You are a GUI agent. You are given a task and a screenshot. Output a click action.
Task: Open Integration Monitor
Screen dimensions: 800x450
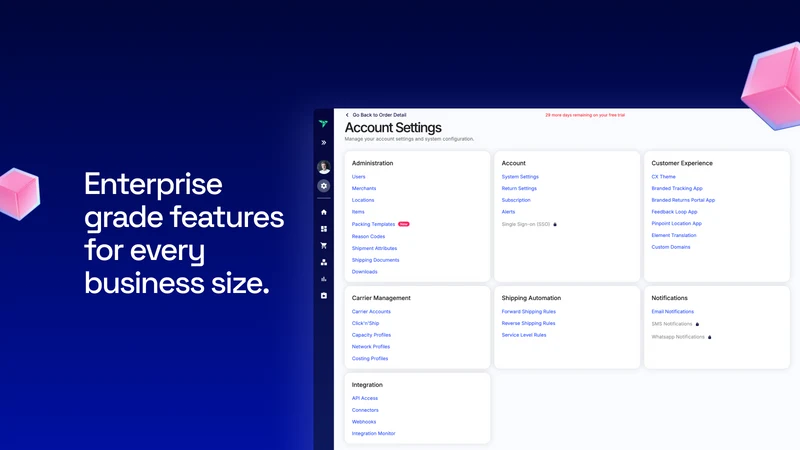373,433
